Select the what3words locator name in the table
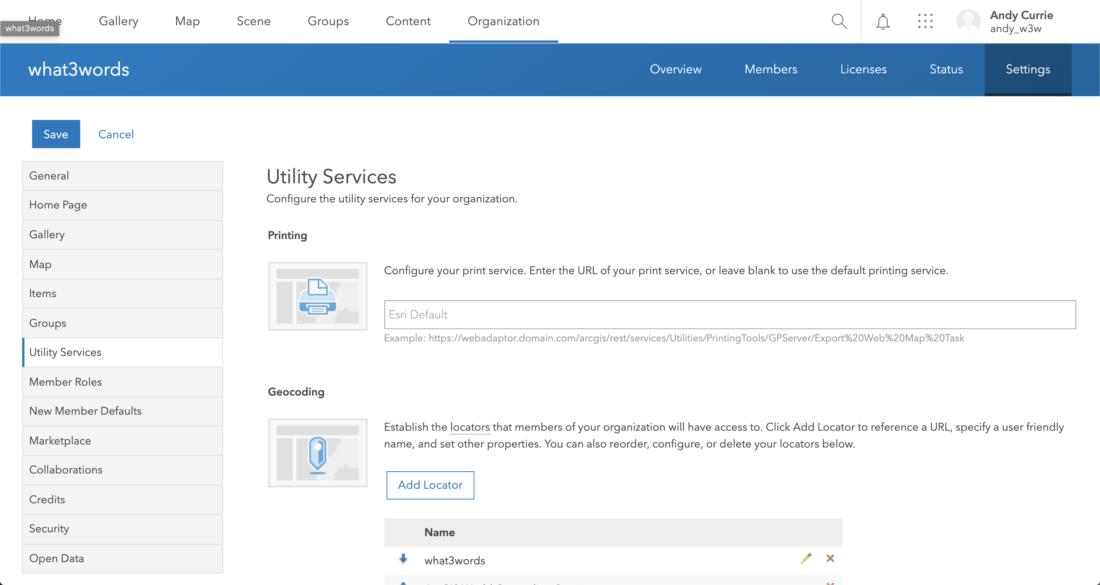This screenshot has height=585, width=1100. (x=455, y=560)
